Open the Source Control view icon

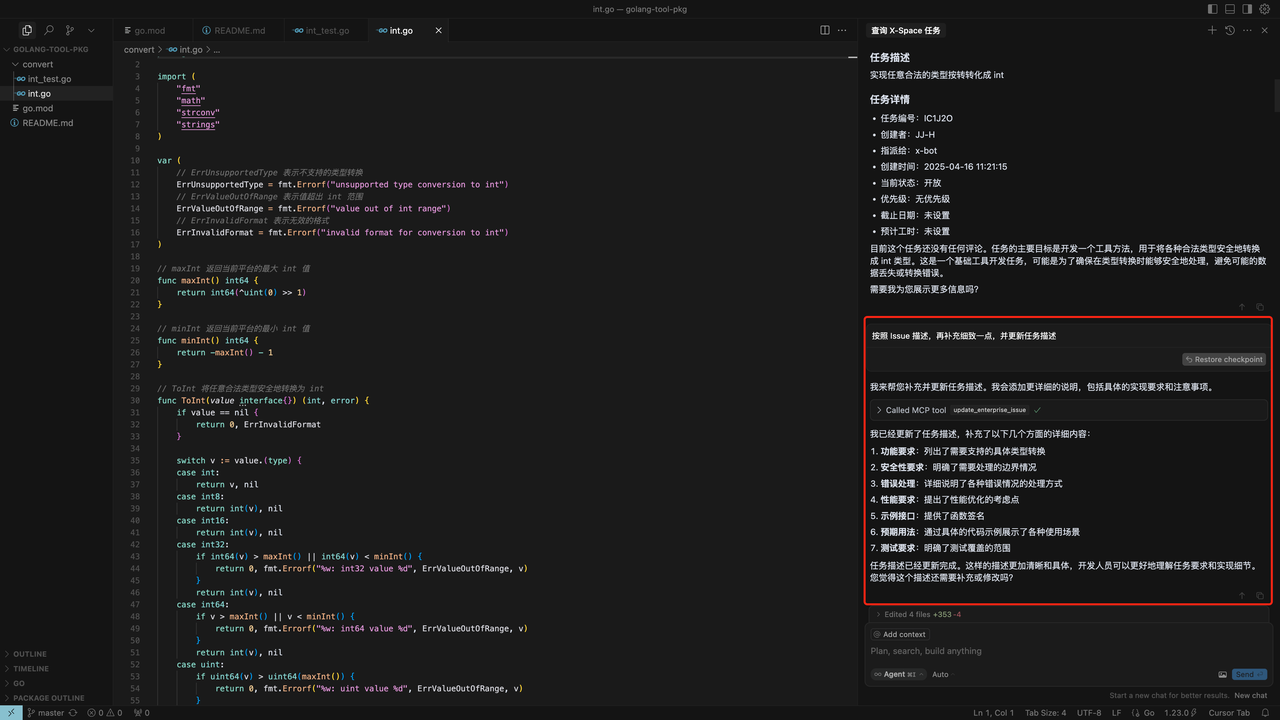[70, 31]
